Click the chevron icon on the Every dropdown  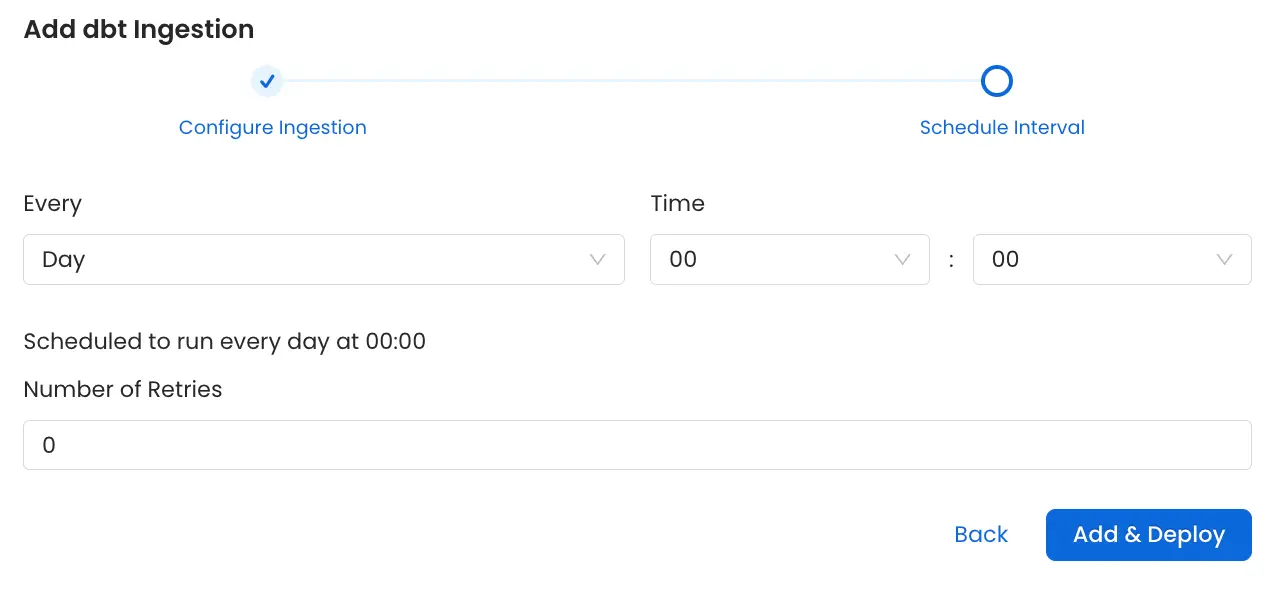[x=598, y=259]
